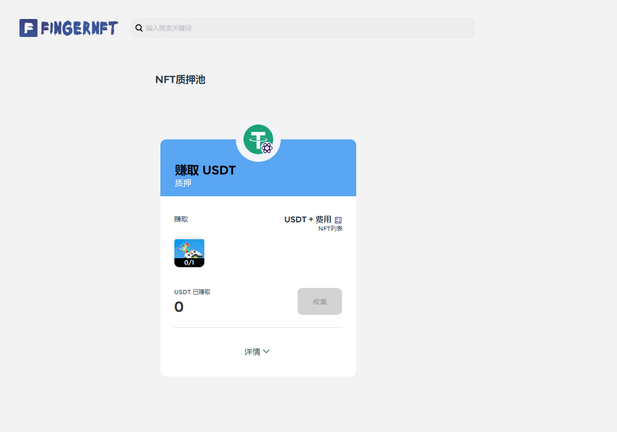Viewport: 617px width, 432px height.
Task: Open the NFT list icon
Action: click(338, 220)
